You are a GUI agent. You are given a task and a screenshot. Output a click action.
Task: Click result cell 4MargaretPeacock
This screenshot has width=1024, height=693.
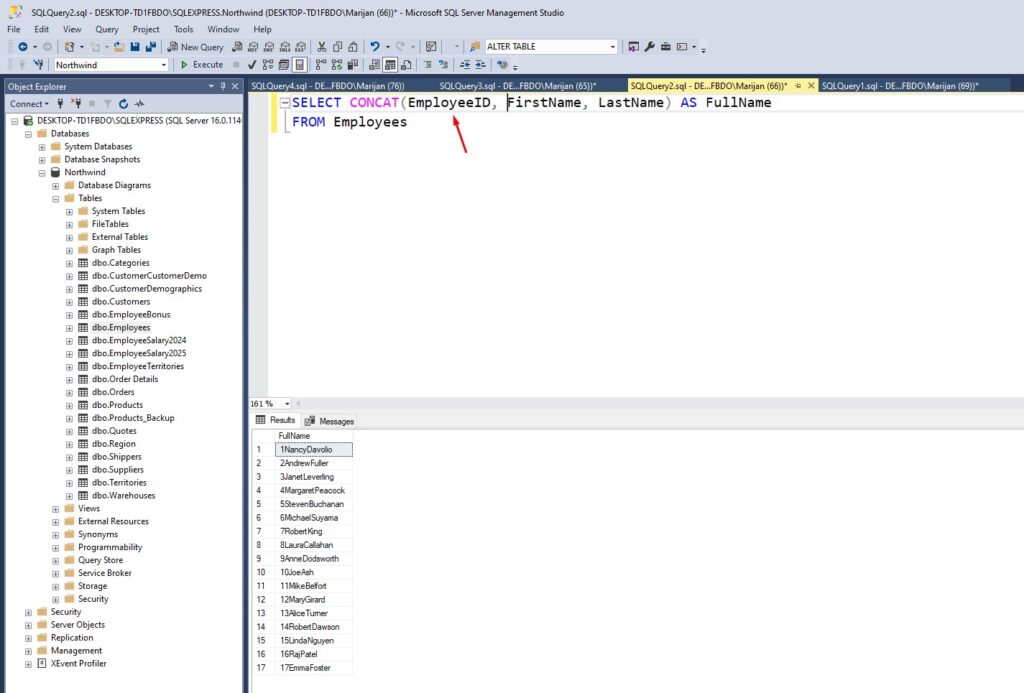[x=313, y=491]
